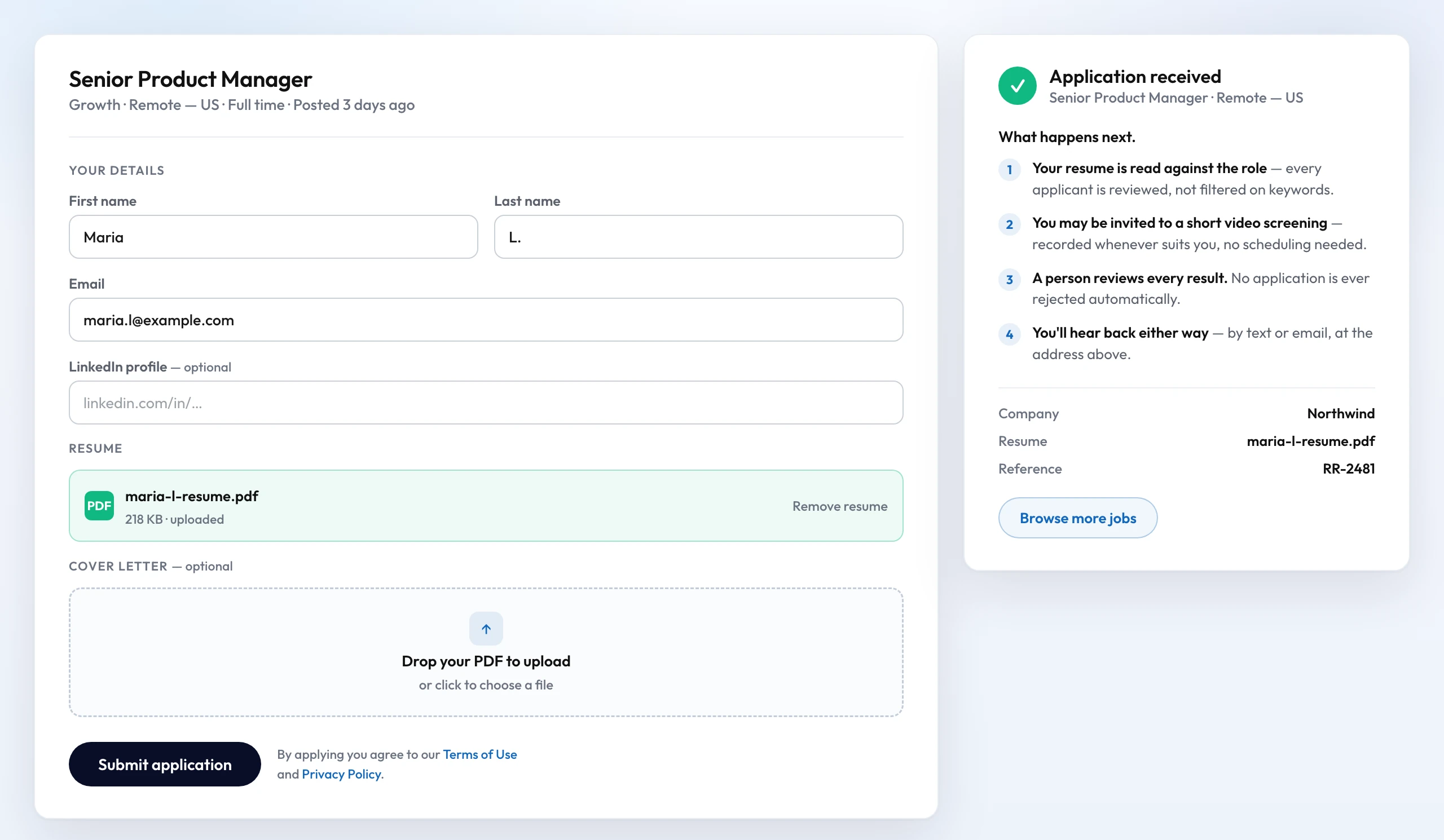Viewport: 1444px width, 840px height.
Task: Click the RESUME section label
Action: (96, 448)
